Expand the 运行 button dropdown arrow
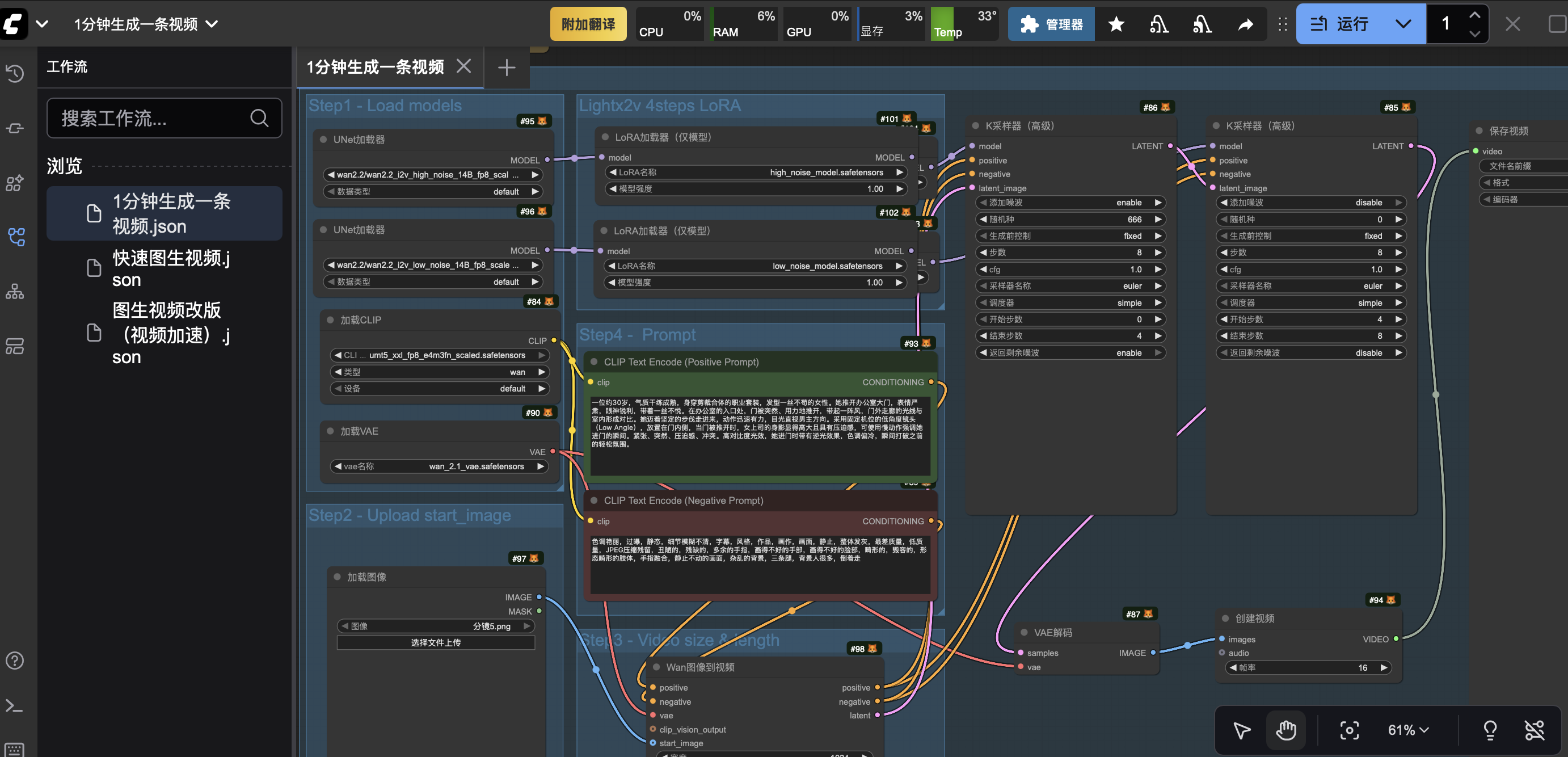1568x757 pixels. (x=1402, y=24)
